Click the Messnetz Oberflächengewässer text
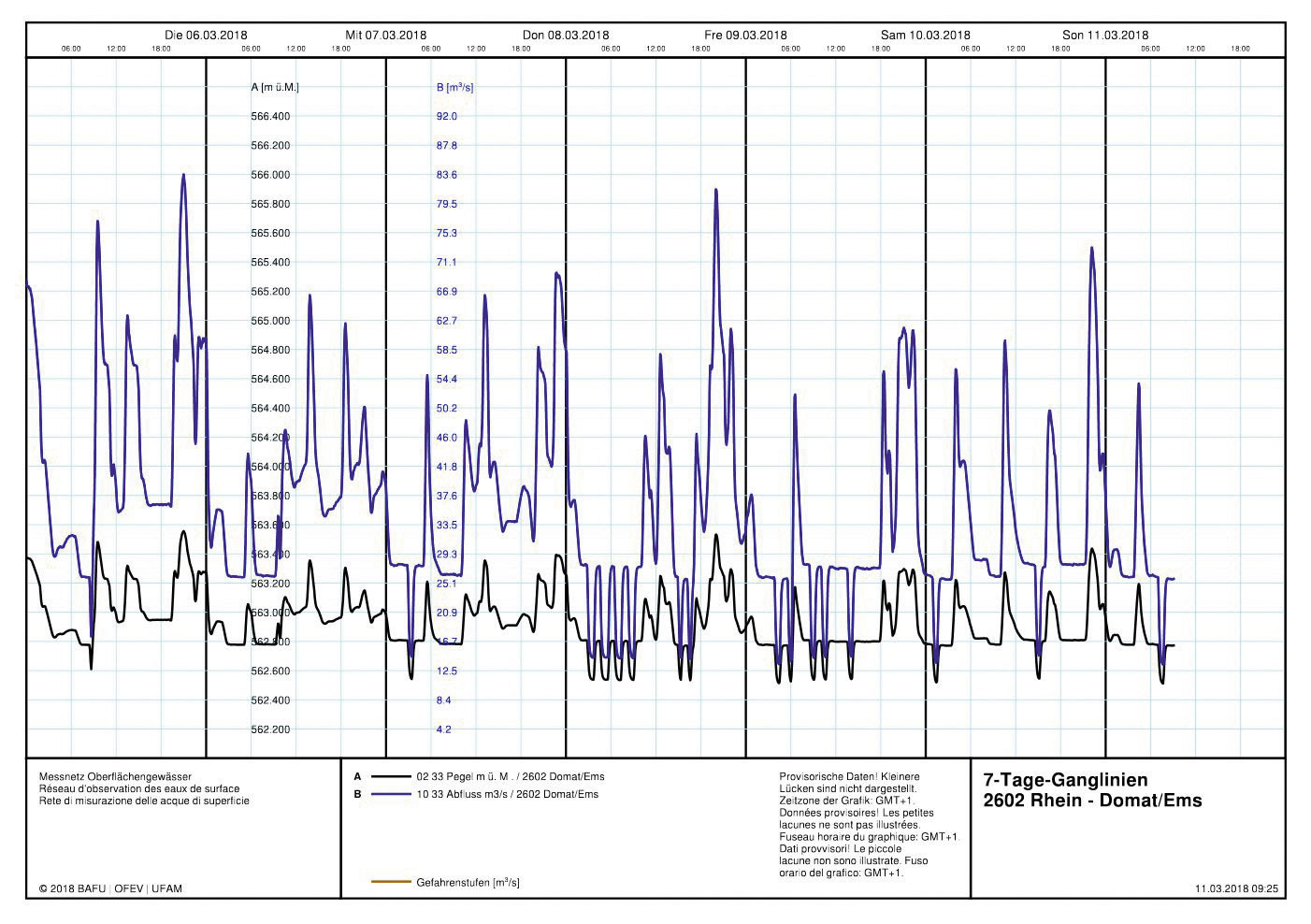The width and height of the screenshot is (1311, 924). 115,776
